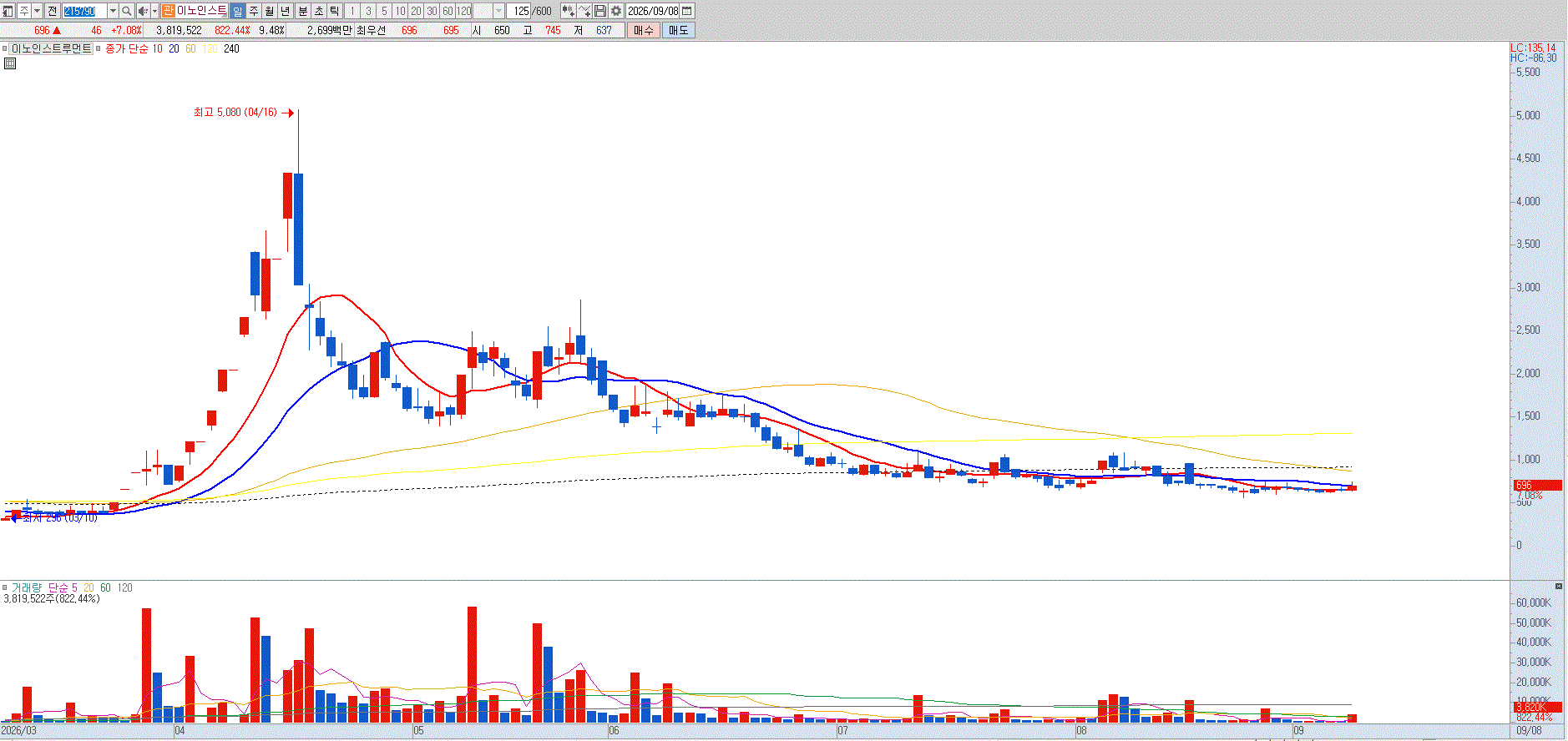Click the grid table icon below stock name
The height and width of the screenshot is (741, 1568).
(10, 63)
